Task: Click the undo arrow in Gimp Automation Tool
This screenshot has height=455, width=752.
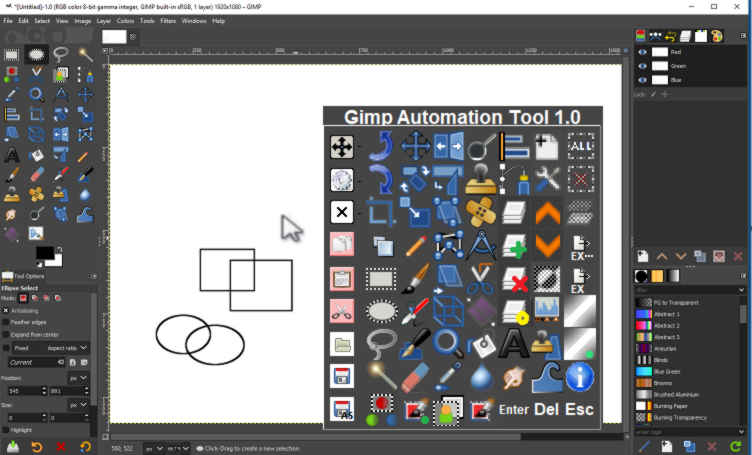Action: pyautogui.click(x=381, y=146)
